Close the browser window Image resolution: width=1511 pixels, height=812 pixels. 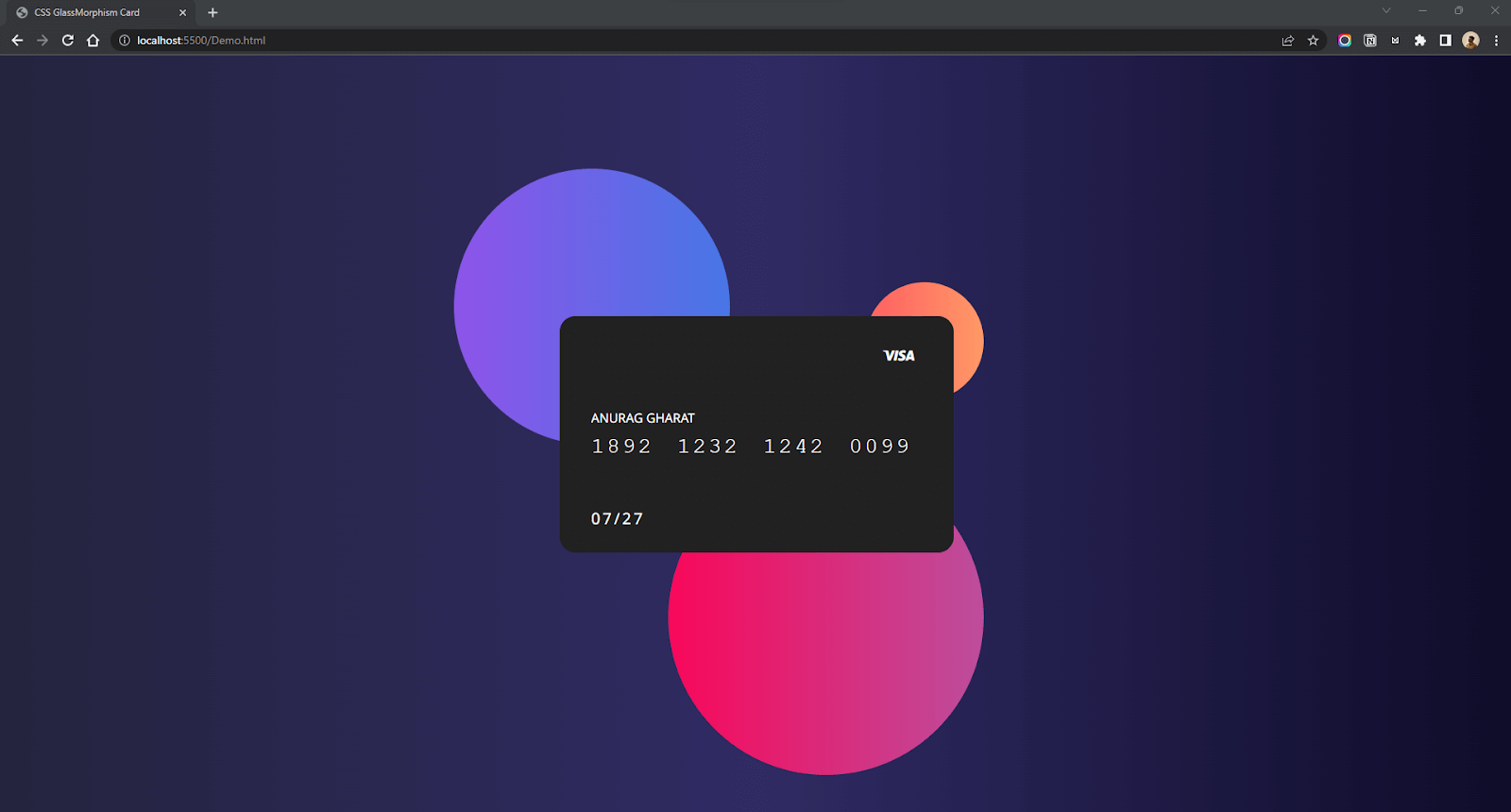(1495, 10)
